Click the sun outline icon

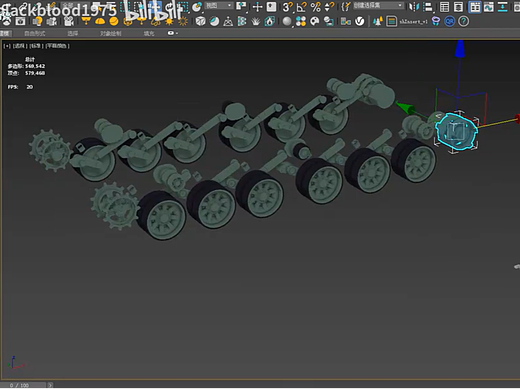click(x=183, y=21)
